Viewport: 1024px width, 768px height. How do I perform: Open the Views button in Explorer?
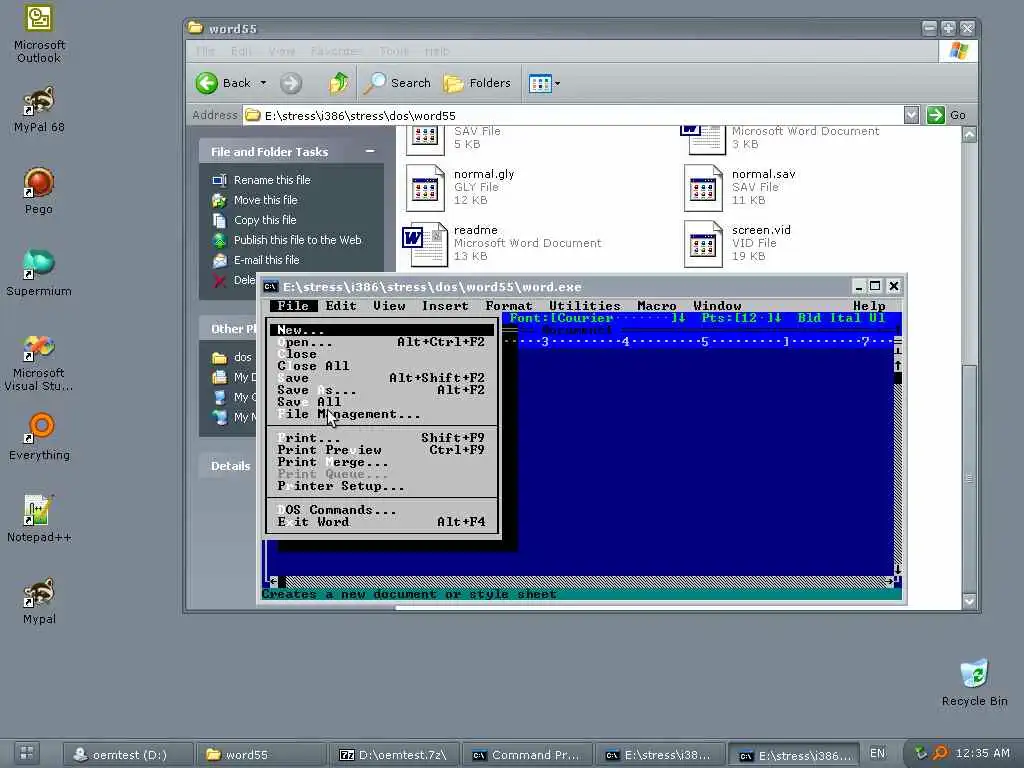click(x=540, y=84)
